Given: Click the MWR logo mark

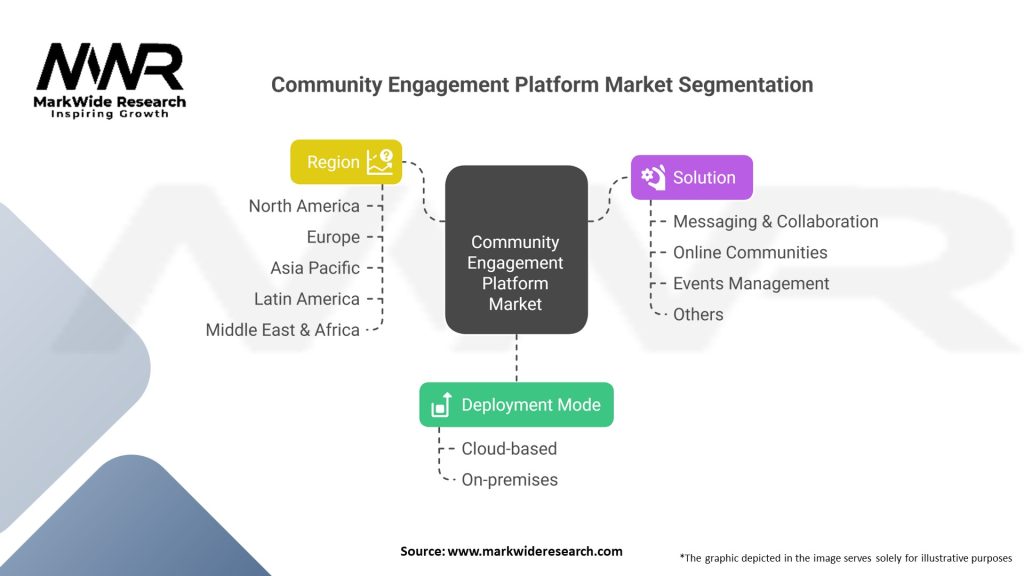Looking at the screenshot, I should pyautogui.click(x=110, y=67).
